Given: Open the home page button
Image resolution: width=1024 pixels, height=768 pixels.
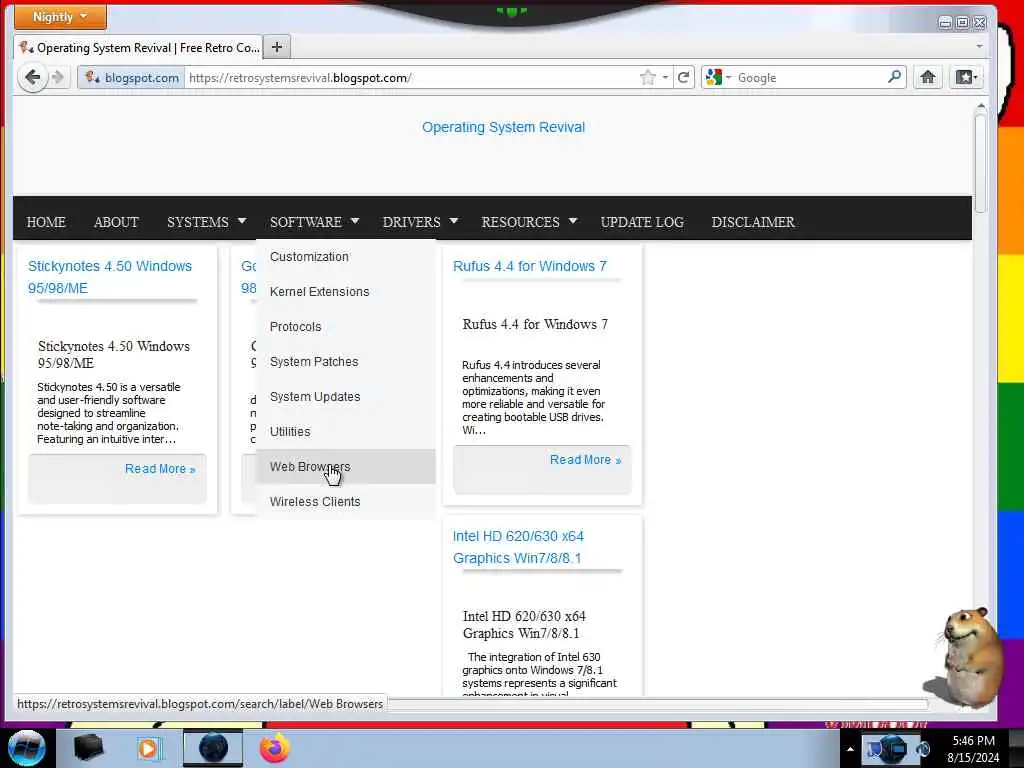Looking at the screenshot, I should coord(927,77).
